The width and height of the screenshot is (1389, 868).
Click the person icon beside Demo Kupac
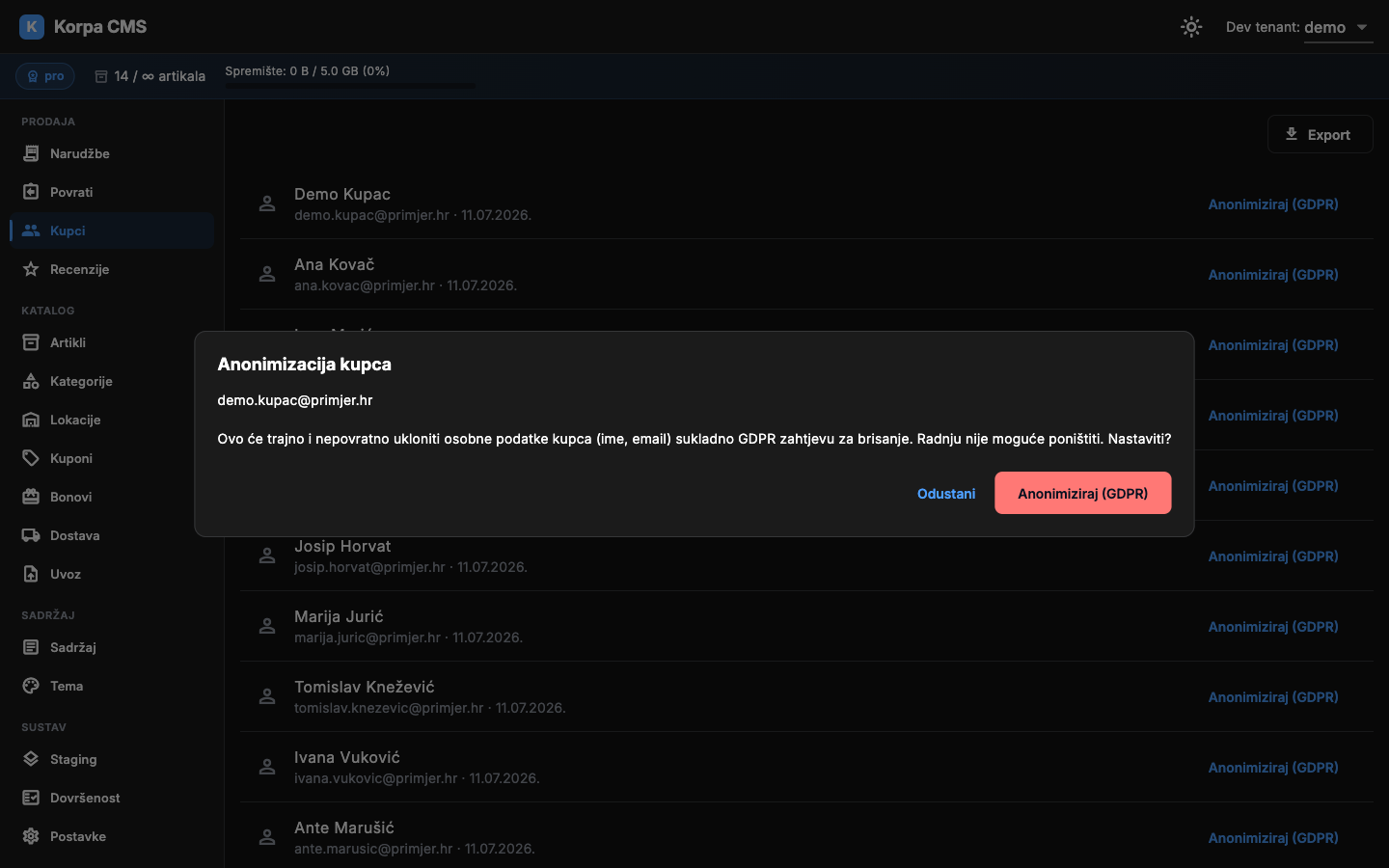(x=267, y=203)
